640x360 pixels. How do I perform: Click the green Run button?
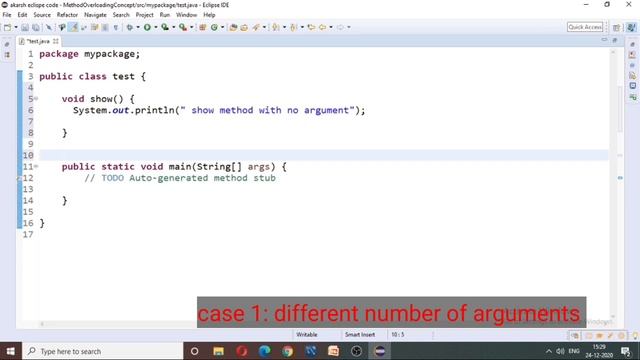[x=147, y=27]
